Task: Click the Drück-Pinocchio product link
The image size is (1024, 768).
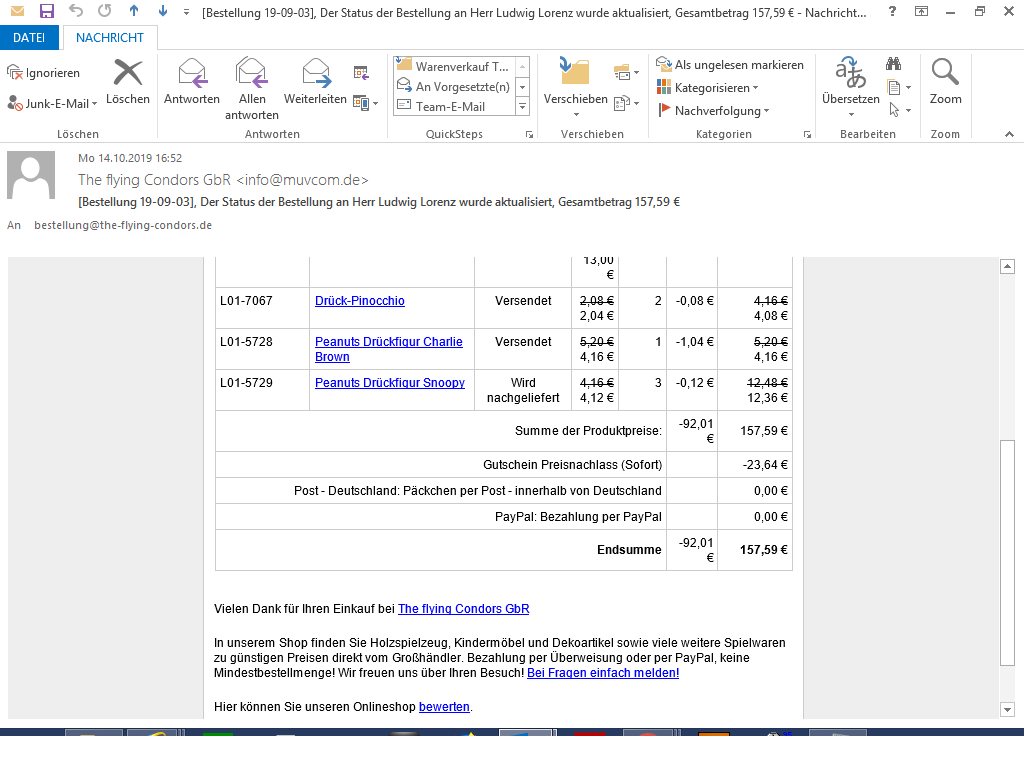Action: point(359,301)
